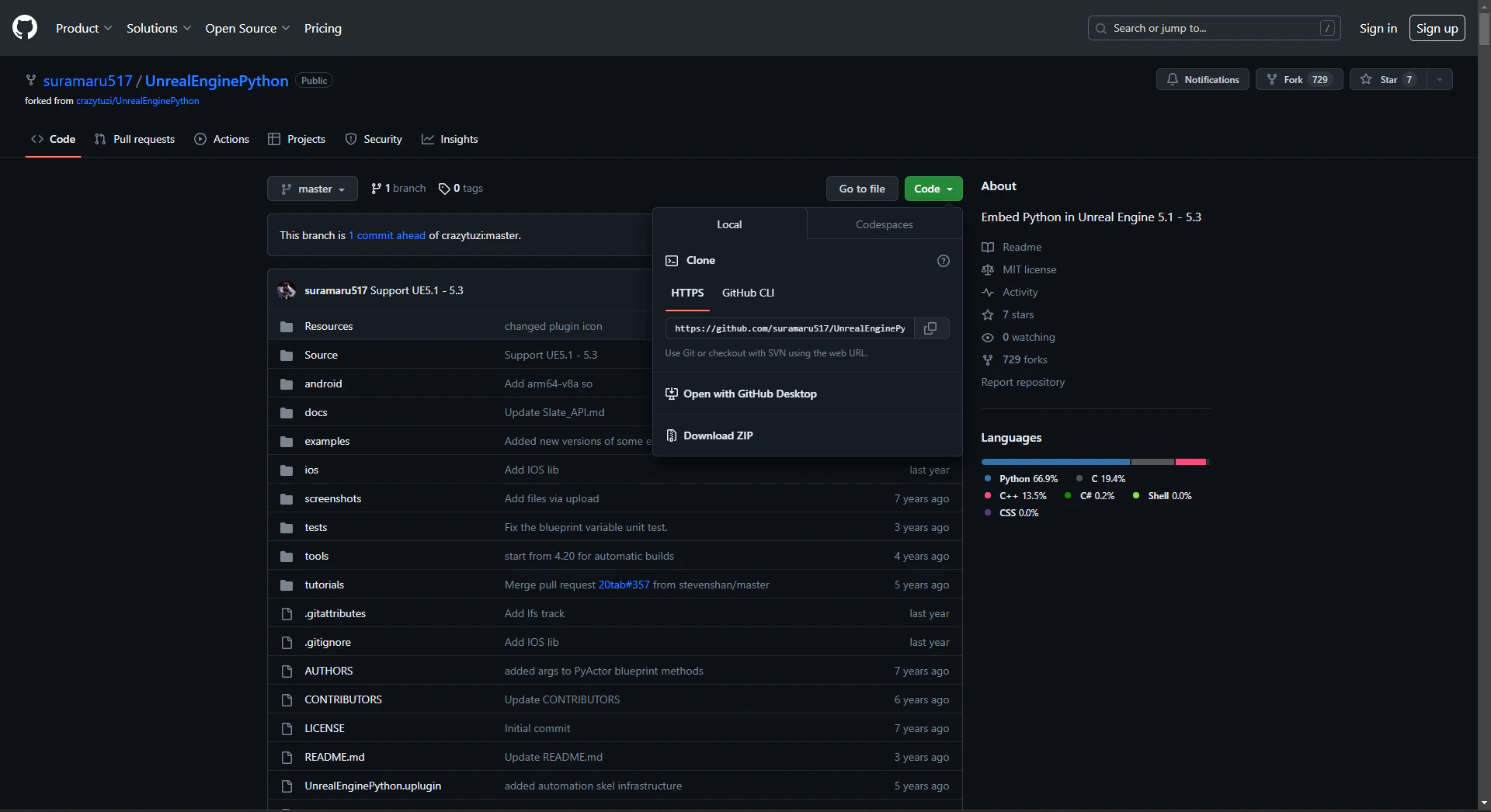
Task: Click the Readme book icon
Action: click(x=988, y=248)
